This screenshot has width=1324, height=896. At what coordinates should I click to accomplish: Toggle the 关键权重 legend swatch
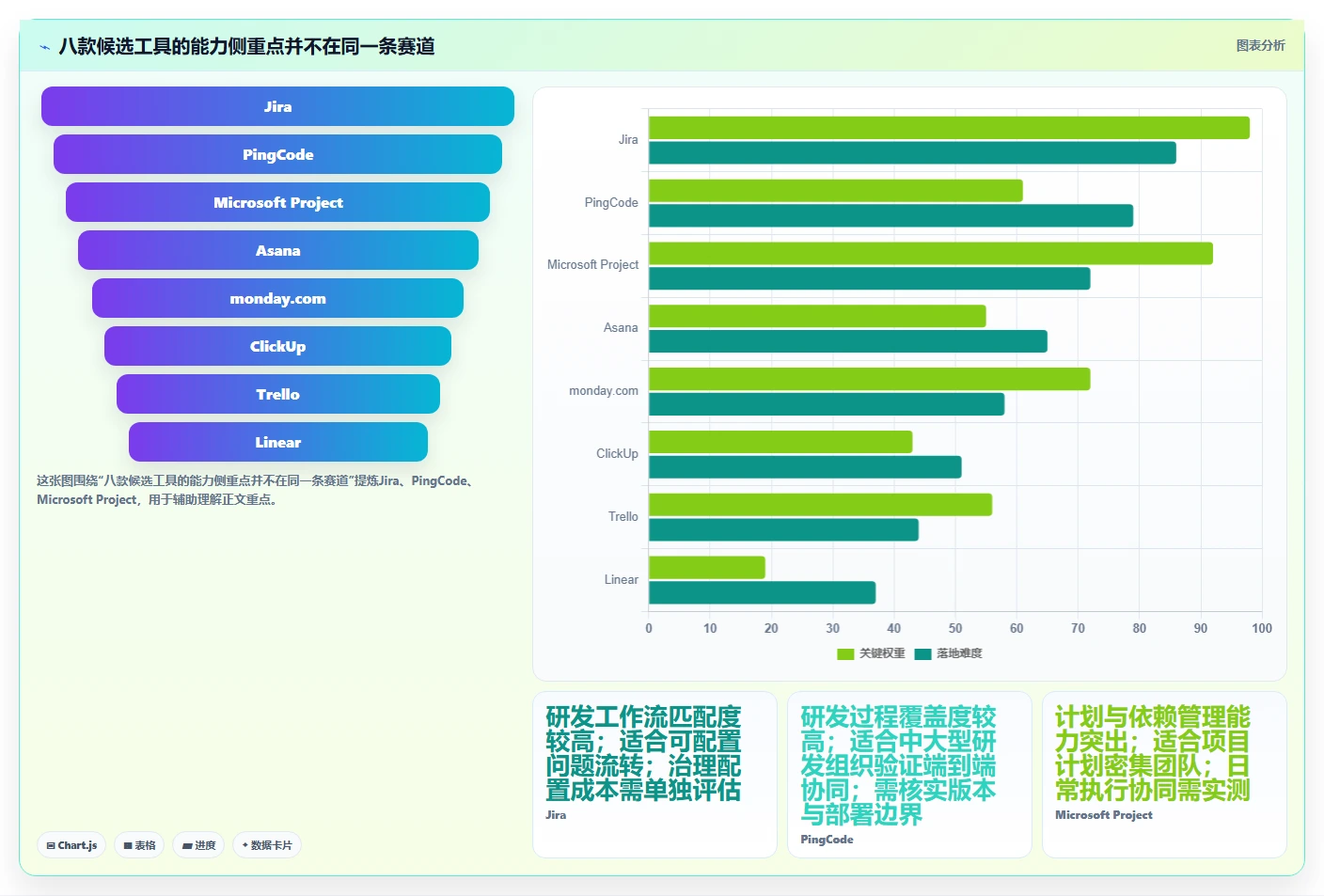pyautogui.click(x=845, y=654)
